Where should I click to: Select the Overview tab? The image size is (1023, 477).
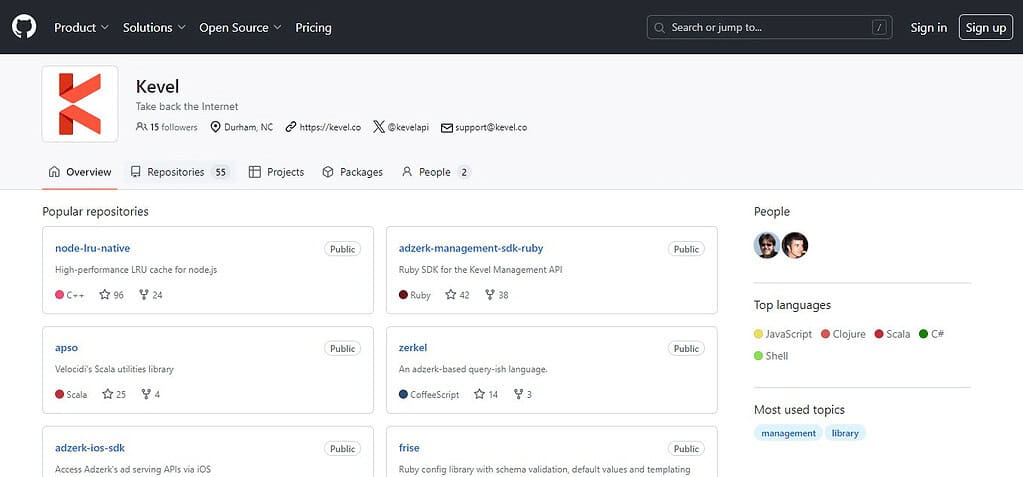pos(80,172)
